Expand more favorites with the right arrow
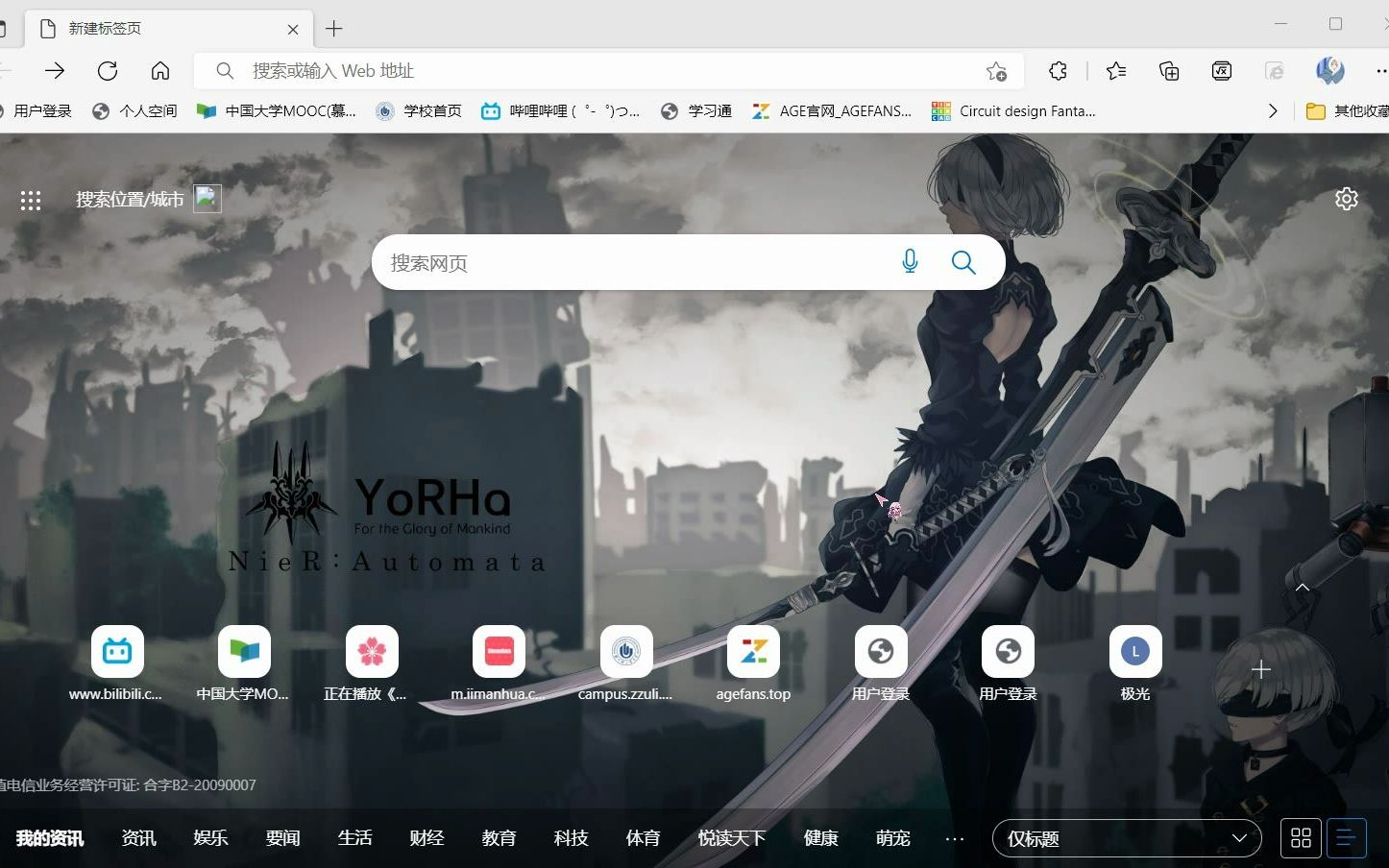The width and height of the screenshot is (1389, 868). (1273, 110)
